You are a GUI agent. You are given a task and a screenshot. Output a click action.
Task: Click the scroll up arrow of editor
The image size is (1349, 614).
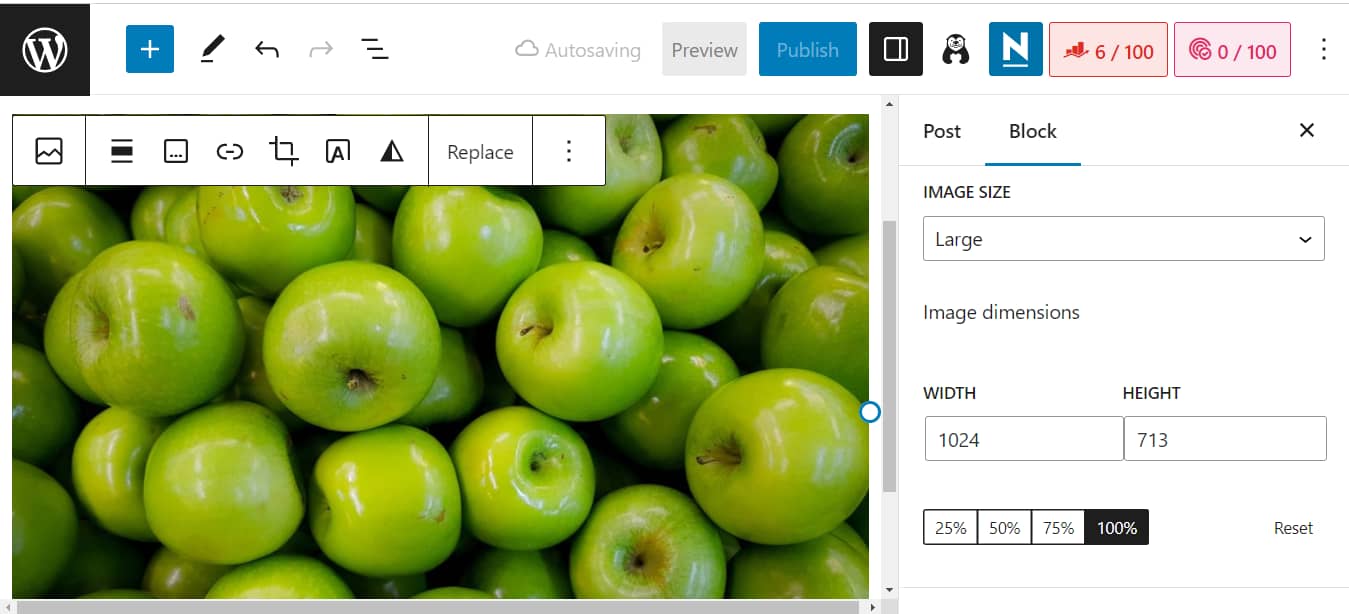pyautogui.click(x=889, y=103)
